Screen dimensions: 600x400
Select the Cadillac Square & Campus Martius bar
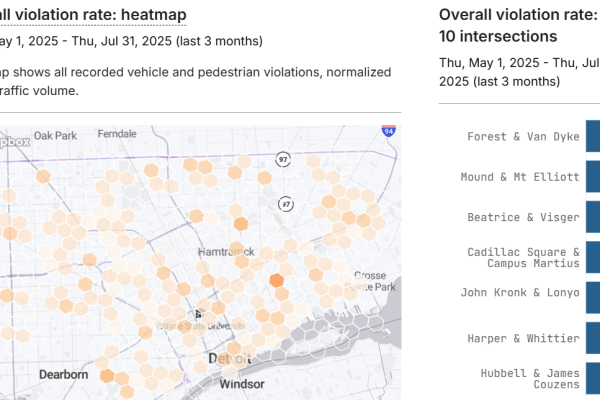coord(593,257)
